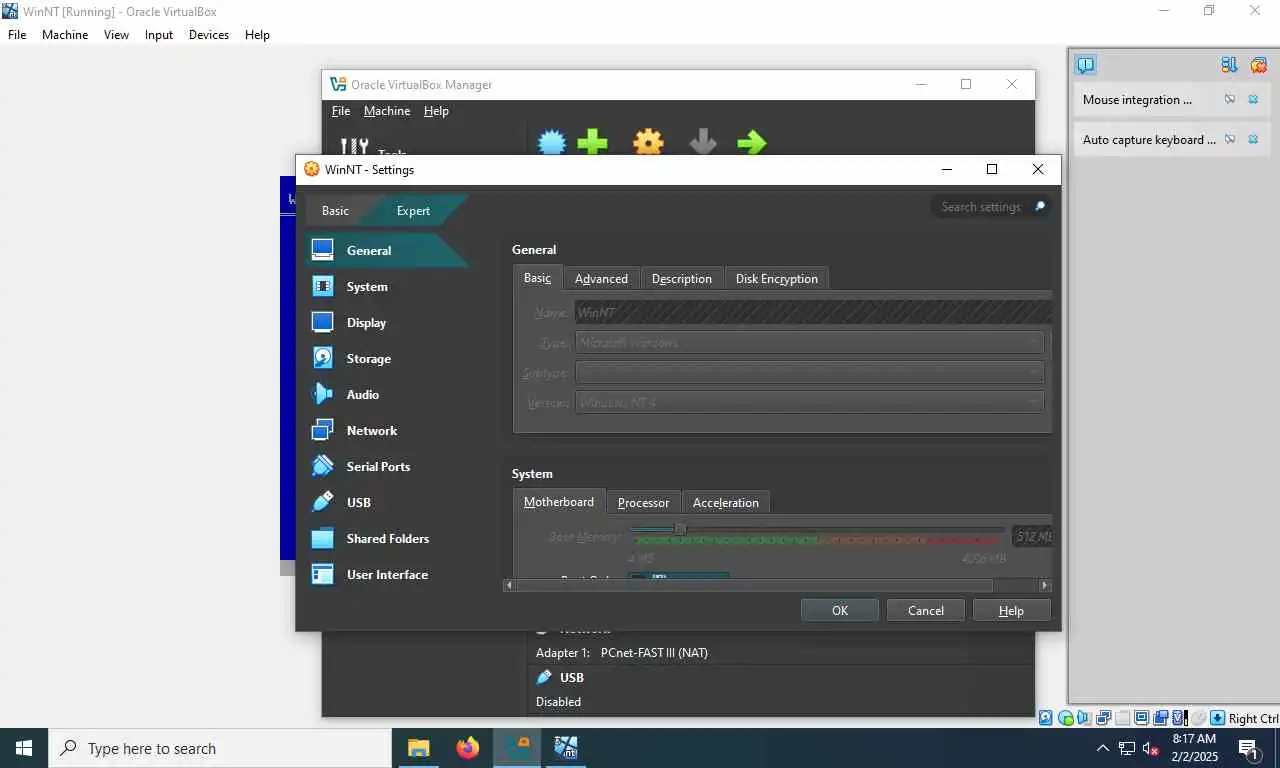Click the audio status bar indicator icon
The height and width of the screenshot is (768, 1280).
point(1084,718)
